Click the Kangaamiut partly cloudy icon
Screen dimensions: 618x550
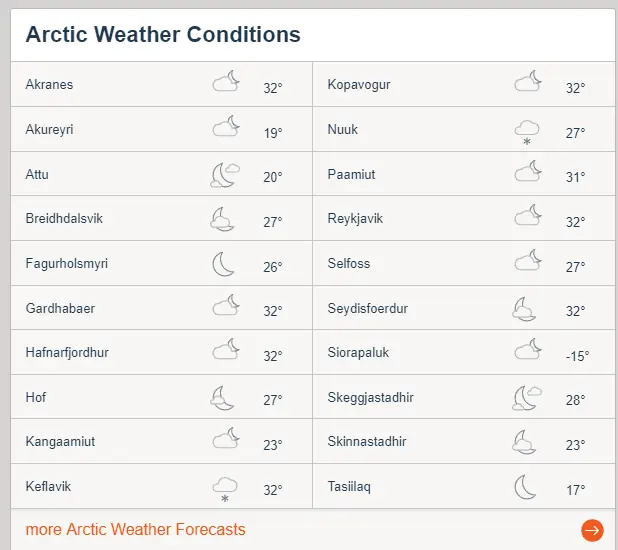227,438
